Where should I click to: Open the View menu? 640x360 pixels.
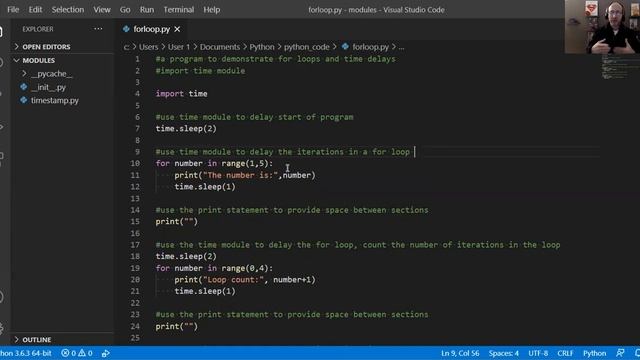[x=102, y=9]
